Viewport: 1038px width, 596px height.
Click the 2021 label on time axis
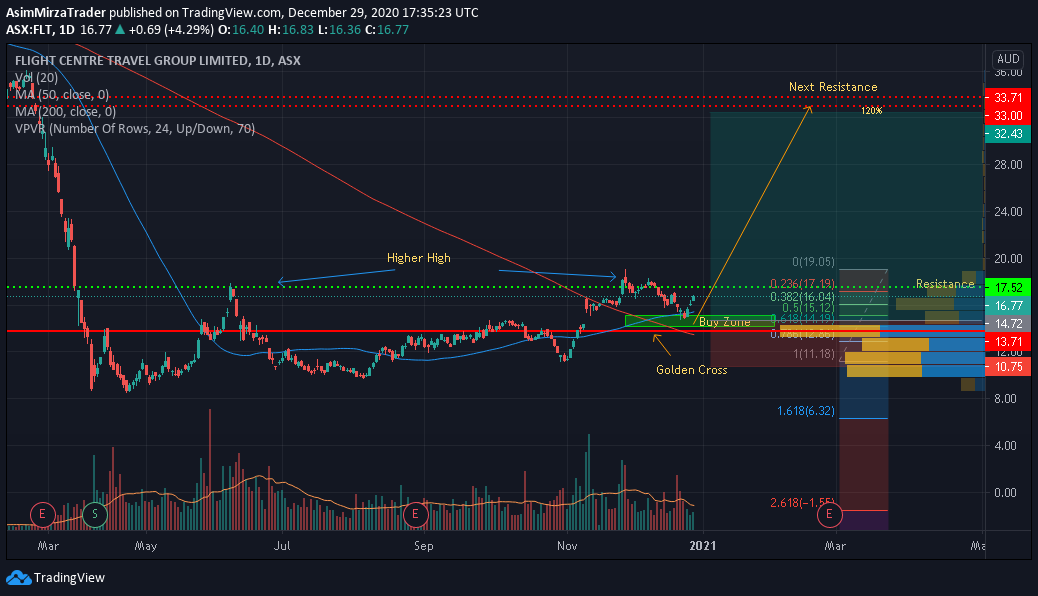[703, 546]
